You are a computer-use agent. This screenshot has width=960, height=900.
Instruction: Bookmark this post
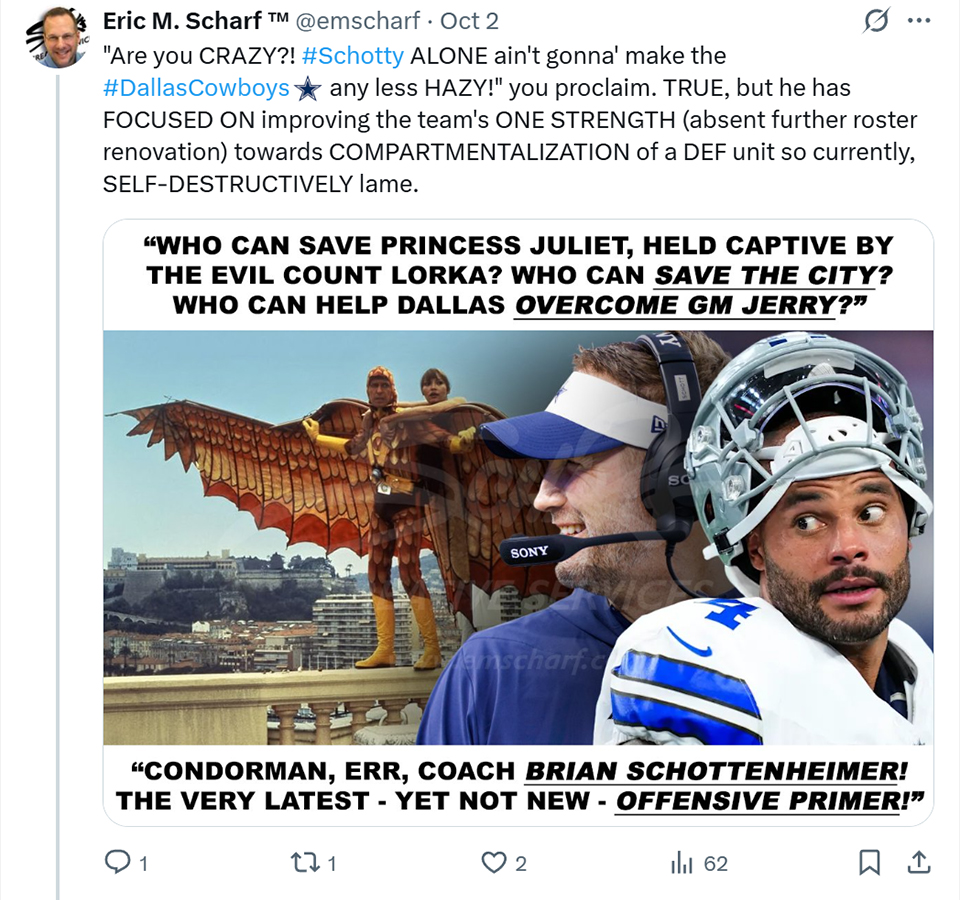(x=869, y=863)
